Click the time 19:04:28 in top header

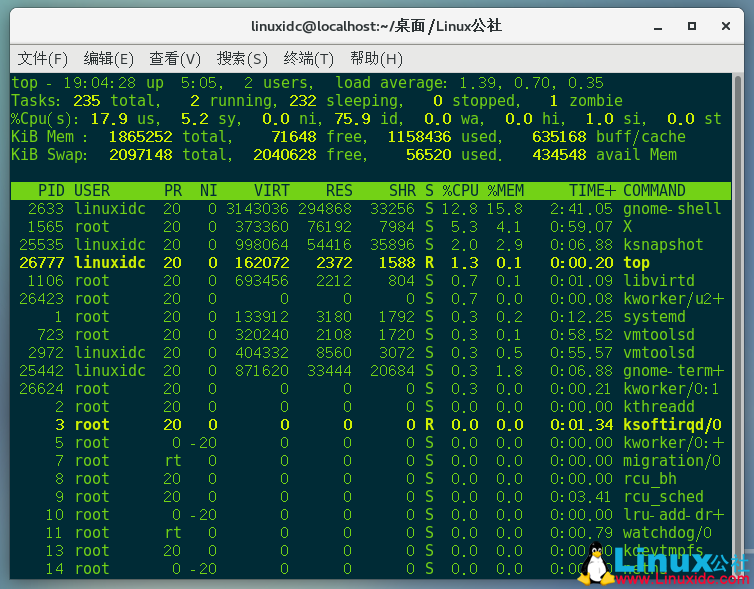(x=100, y=83)
